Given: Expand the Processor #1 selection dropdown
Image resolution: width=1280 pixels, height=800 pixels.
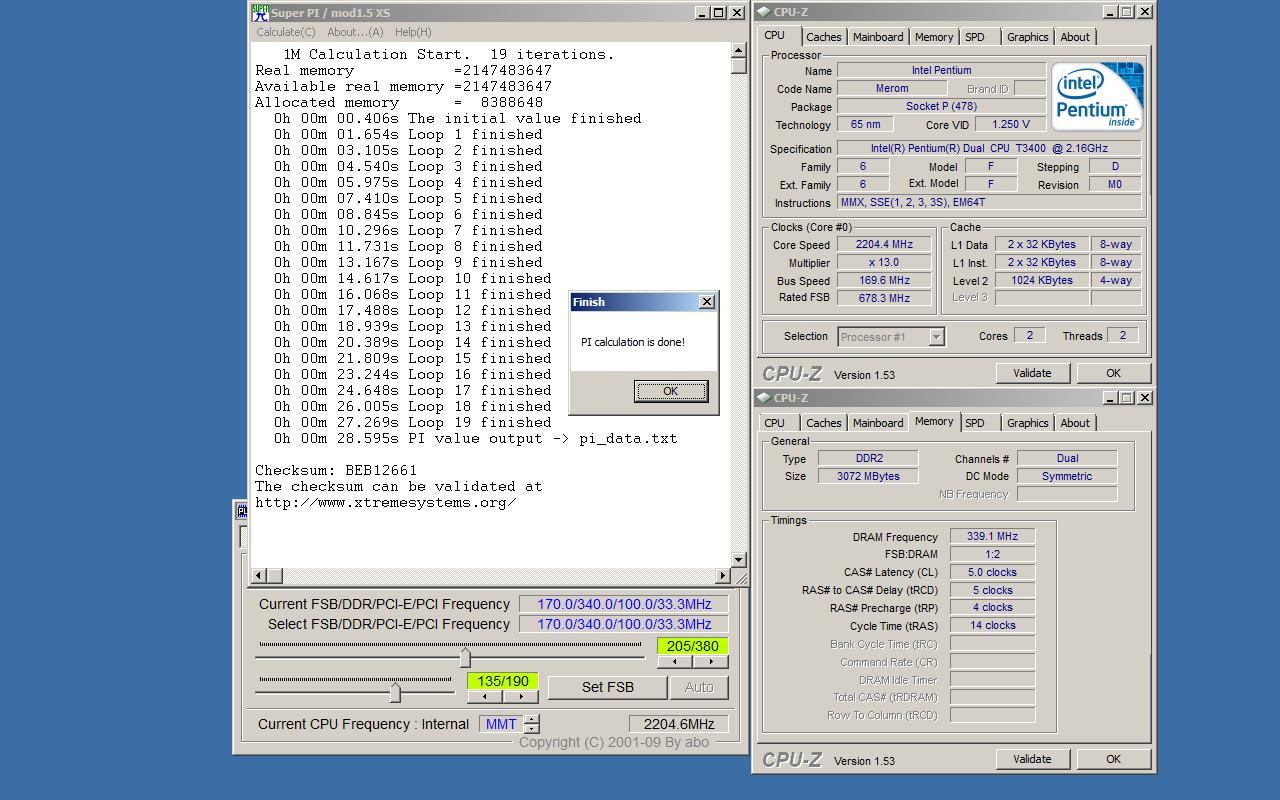Looking at the screenshot, I should pos(936,337).
